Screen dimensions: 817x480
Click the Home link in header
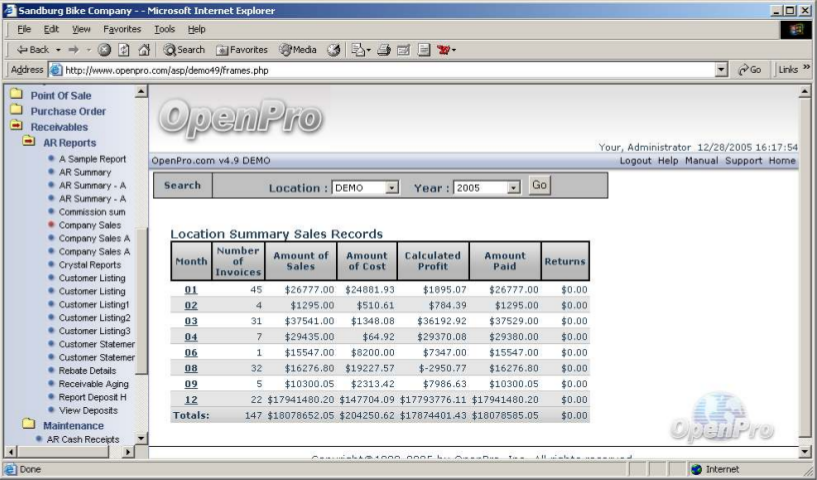pos(782,161)
